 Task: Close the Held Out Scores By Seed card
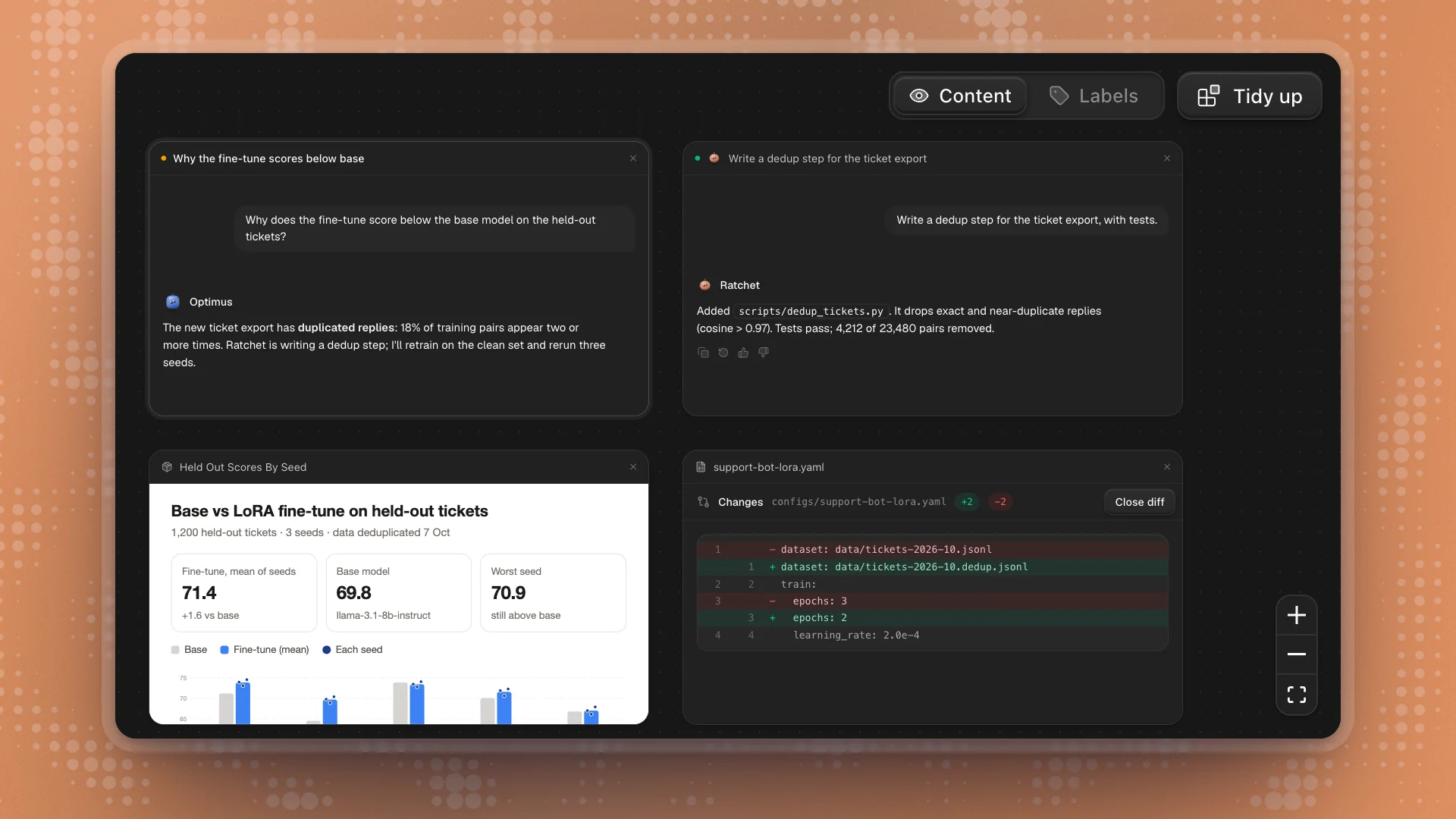(633, 467)
